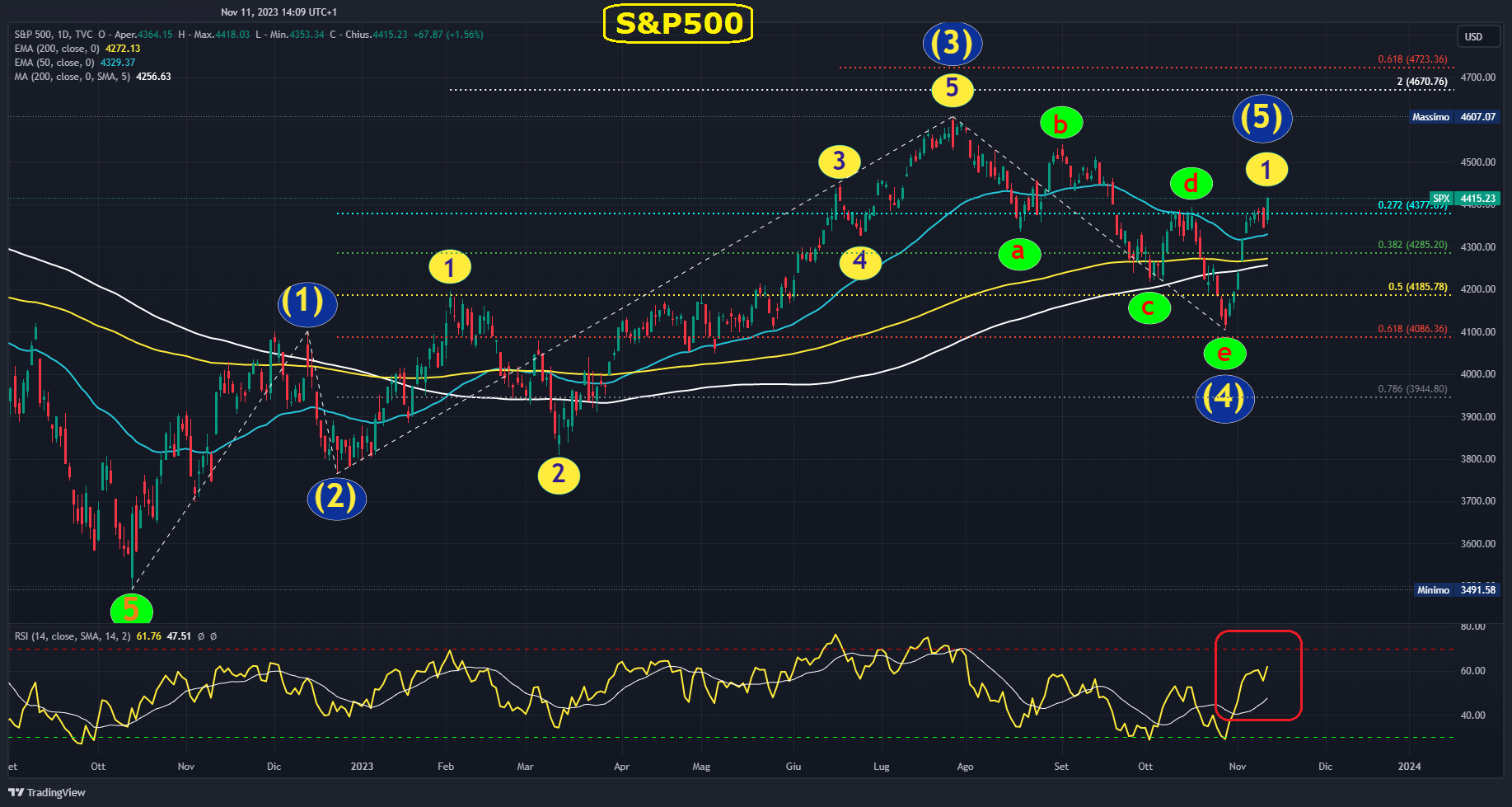The height and width of the screenshot is (807, 1512).
Task: Click the 3800.00 price axis value
Action: pyautogui.click(x=1478, y=459)
